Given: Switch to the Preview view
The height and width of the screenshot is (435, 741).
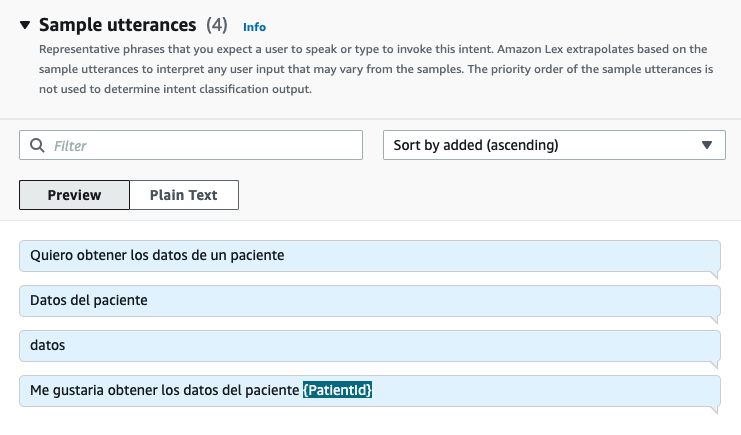Looking at the screenshot, I should click(x=74, y=195).
